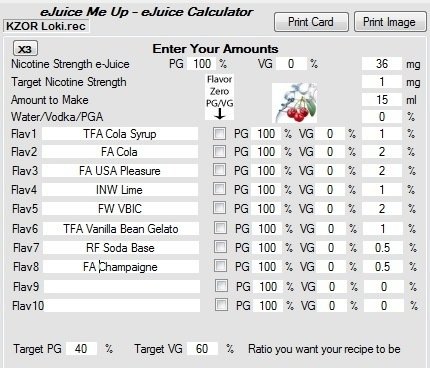Viewport: 430px width, 368px height.
Task: Select the Target PG percentage field
Action: click(x=81, y=349)
